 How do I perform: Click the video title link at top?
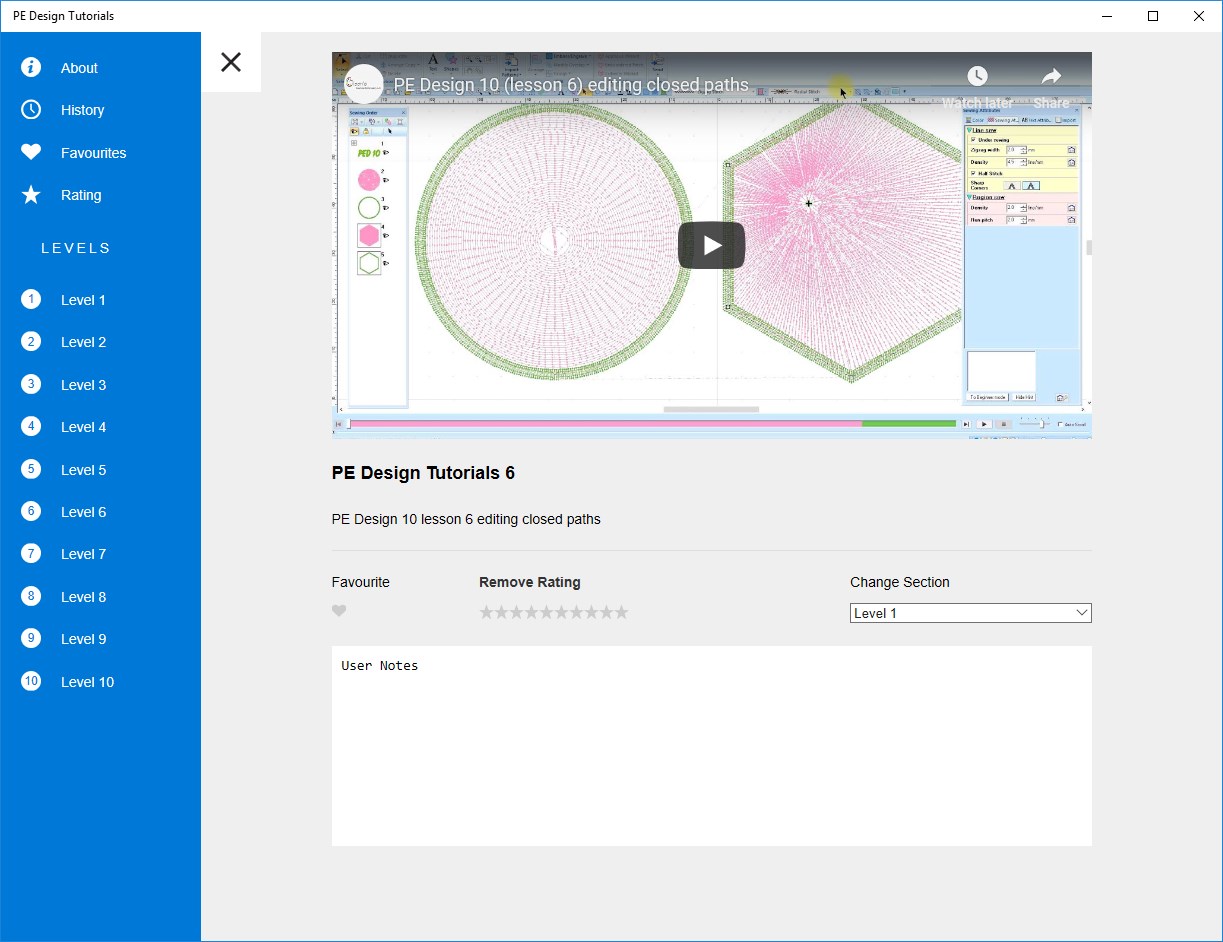tap(571, 85)
